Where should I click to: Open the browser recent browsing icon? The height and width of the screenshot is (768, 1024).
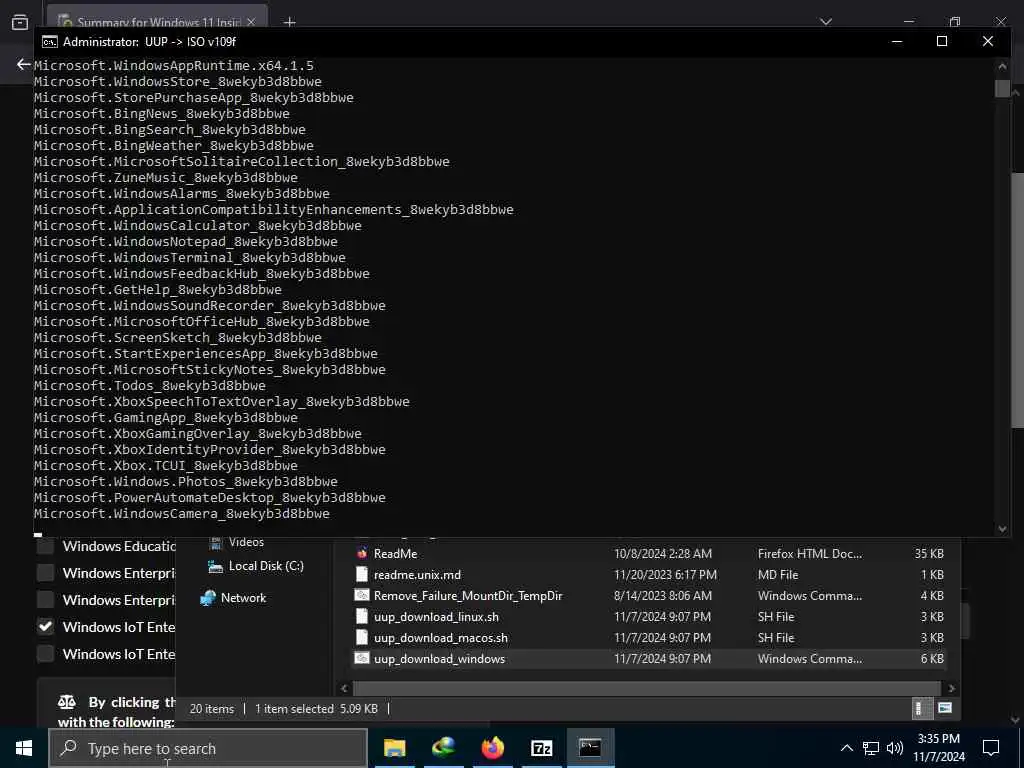click(20, 22)
